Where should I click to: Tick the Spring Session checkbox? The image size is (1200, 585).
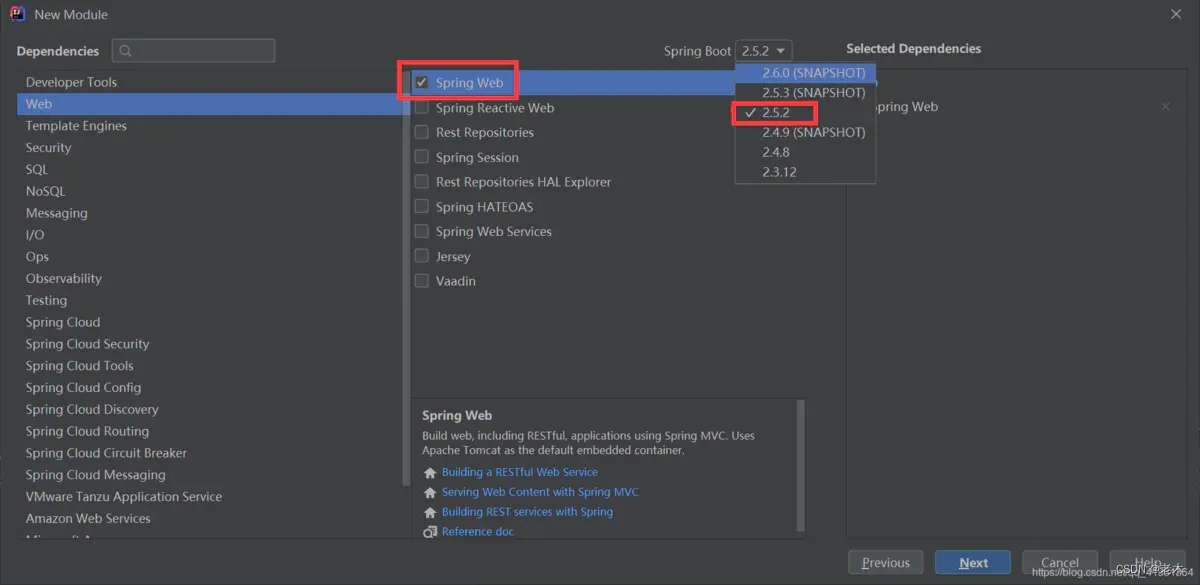(x=422, y=157)
